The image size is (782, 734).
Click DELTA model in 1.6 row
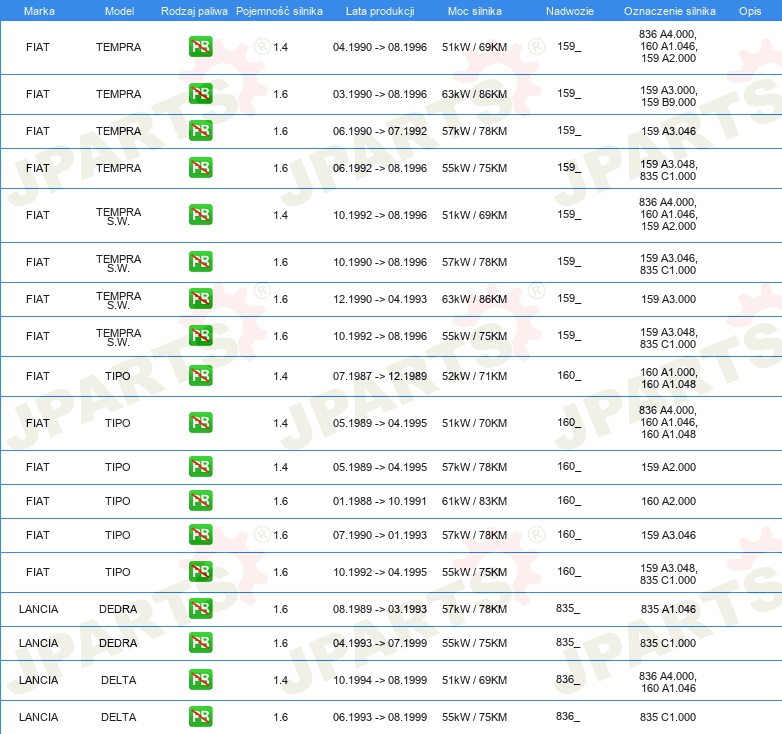[x=119, y=717]
